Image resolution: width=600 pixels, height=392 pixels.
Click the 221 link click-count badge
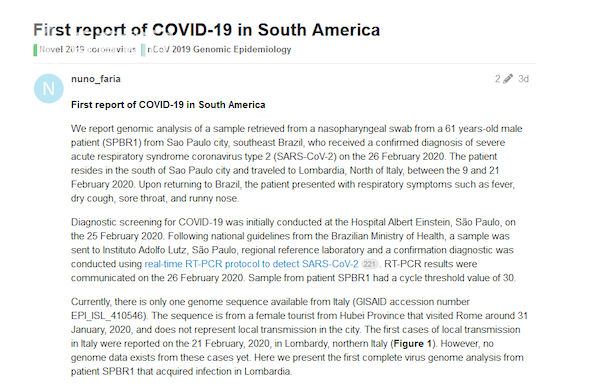(369, 264)
